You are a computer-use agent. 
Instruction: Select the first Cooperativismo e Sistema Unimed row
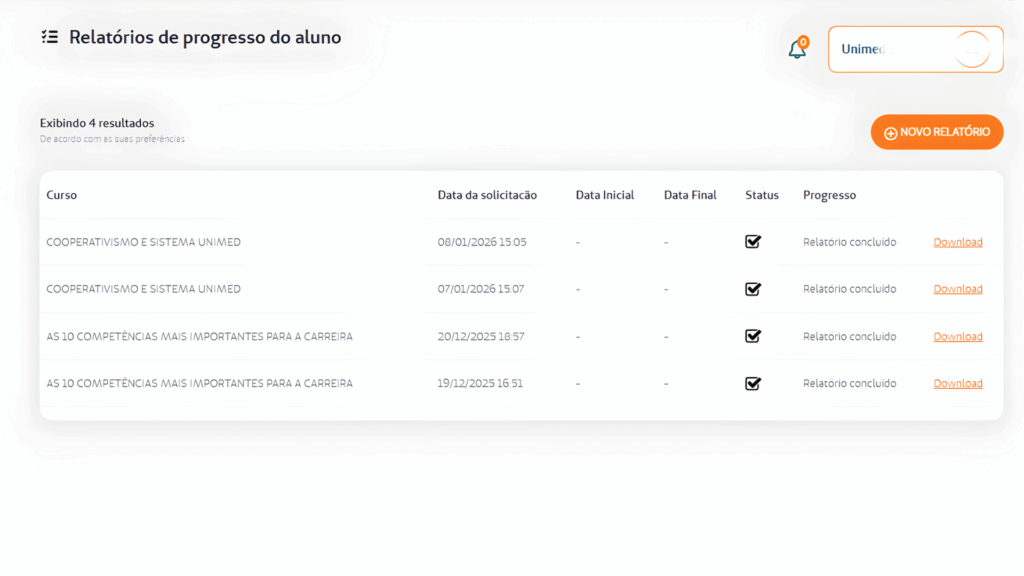click(143, 242)
